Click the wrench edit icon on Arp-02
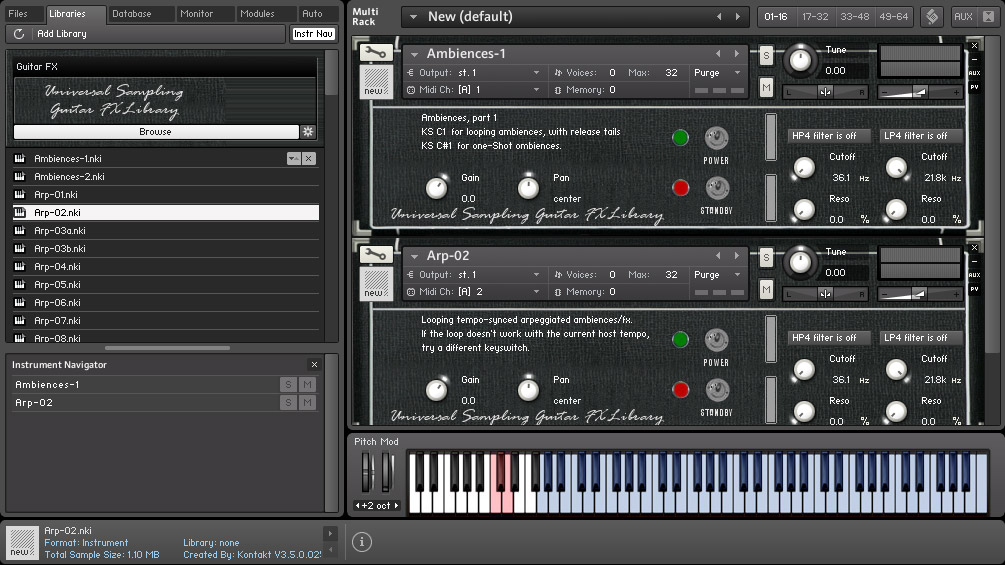The width and height of the screenshot is (1005, 565). tap(376, 256)
